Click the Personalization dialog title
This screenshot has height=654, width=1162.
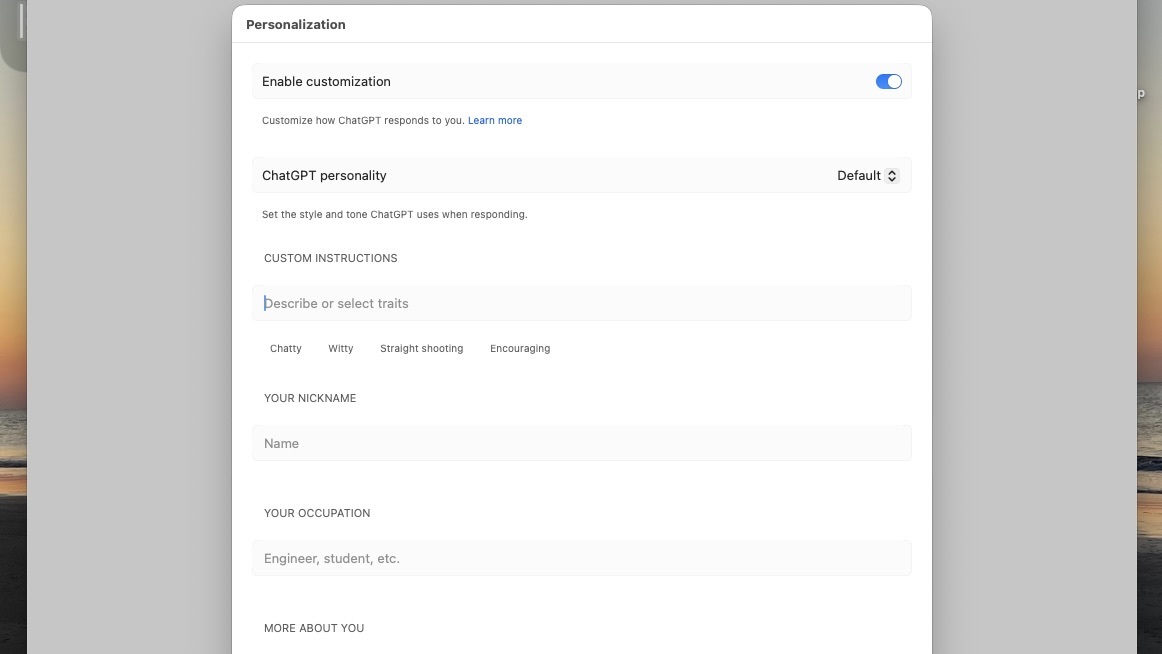[x=296, y=25]
